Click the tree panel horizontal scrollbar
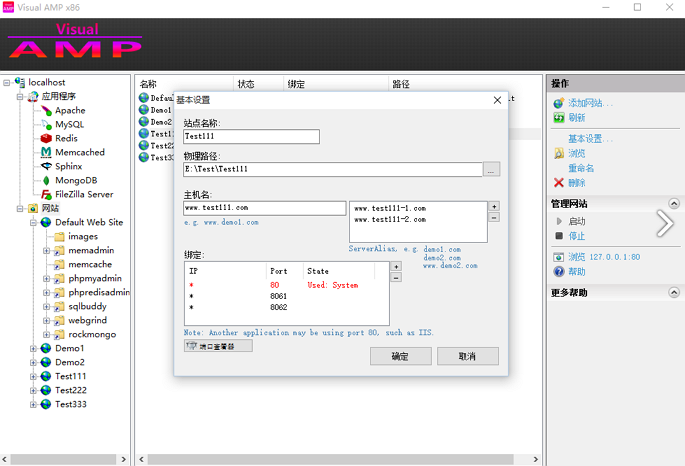The width and height of the screenshot is (685, 466). (63, 459)
